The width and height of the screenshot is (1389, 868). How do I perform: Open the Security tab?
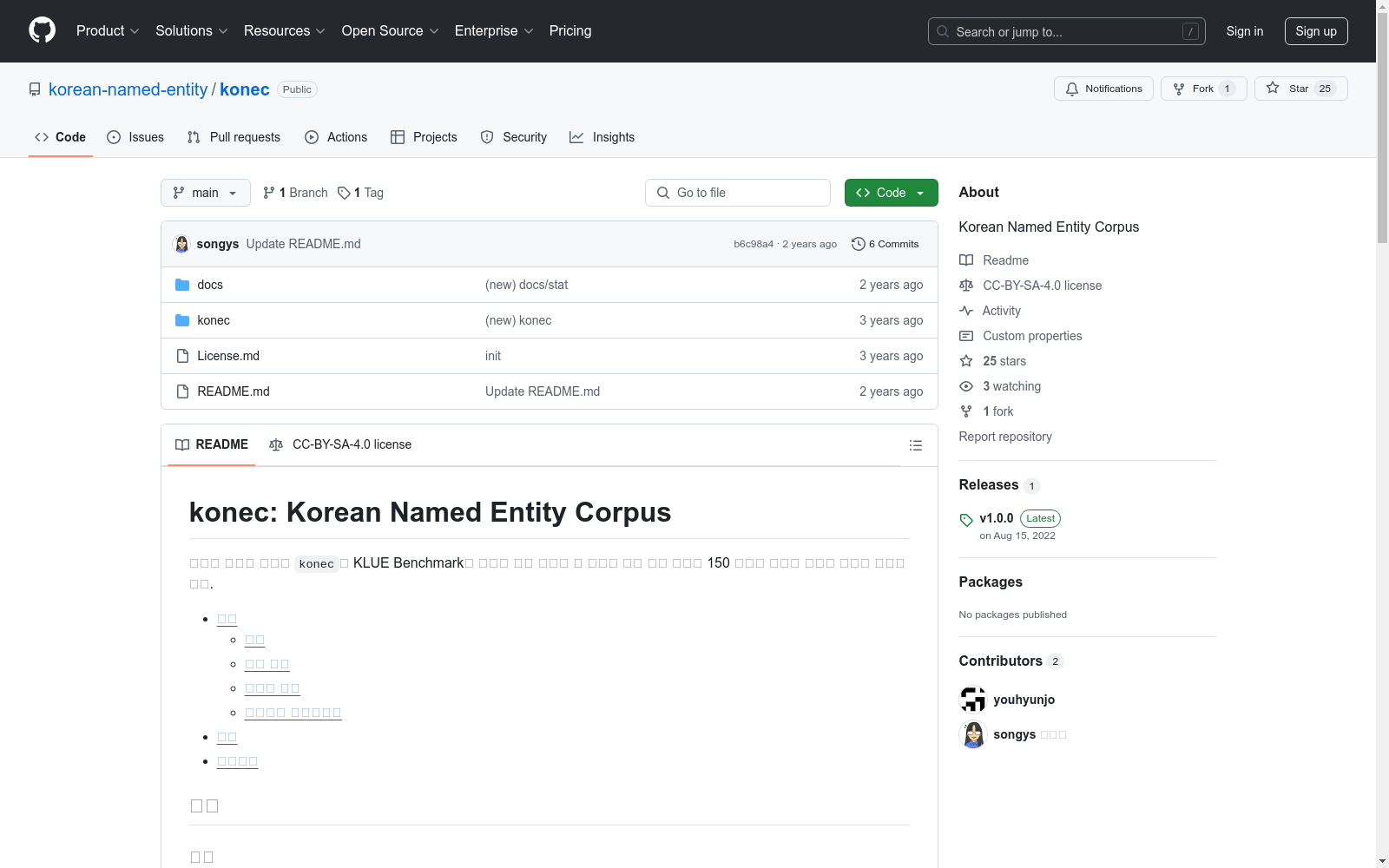(x=514, y=137)
